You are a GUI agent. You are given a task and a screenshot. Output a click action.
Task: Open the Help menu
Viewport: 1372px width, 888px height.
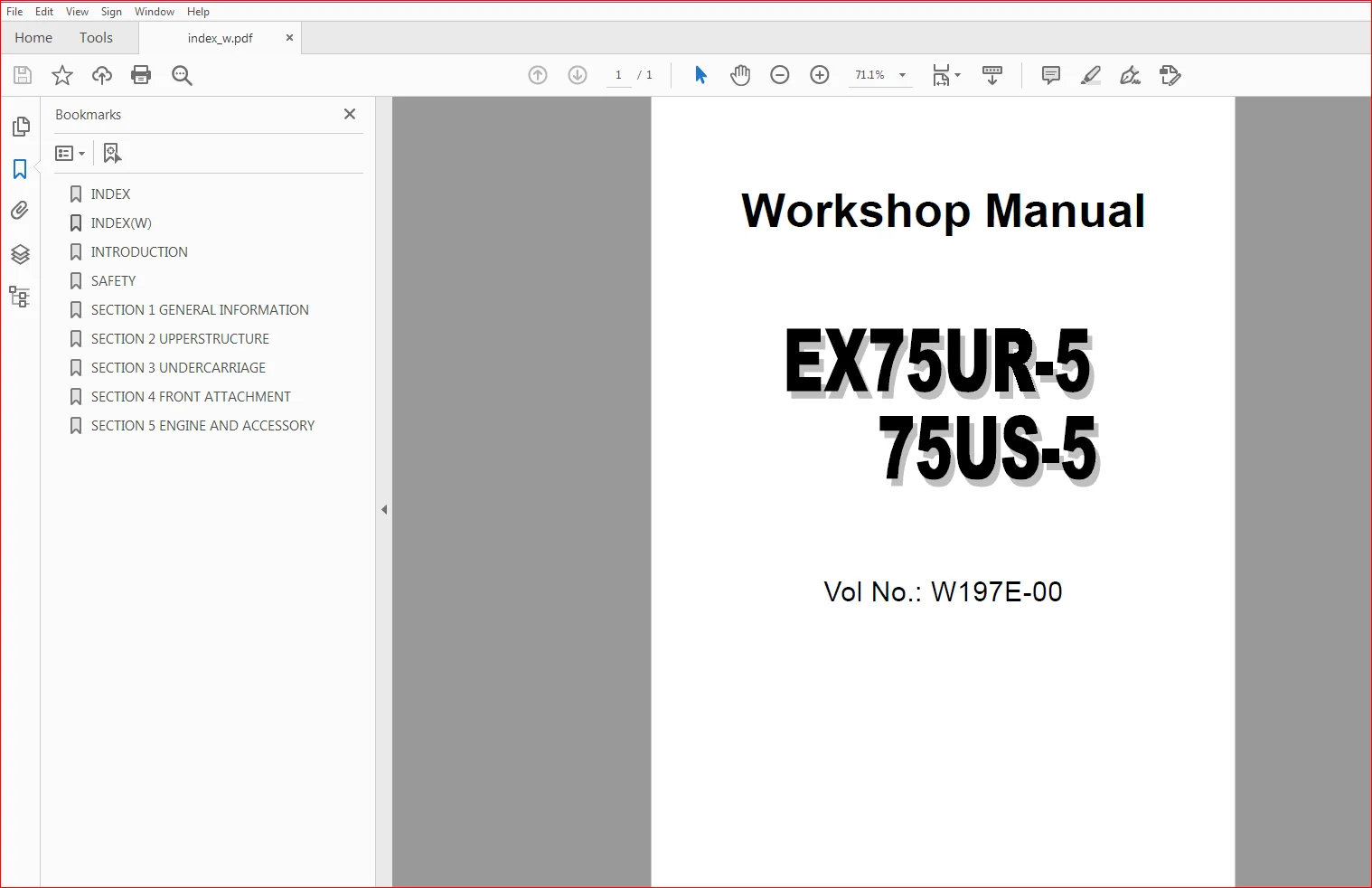point(198,12)
